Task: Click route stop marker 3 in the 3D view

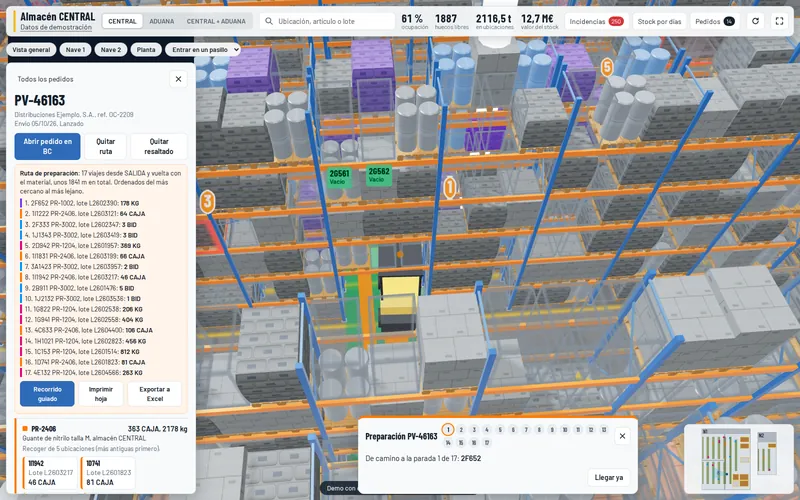Action: 207,202
